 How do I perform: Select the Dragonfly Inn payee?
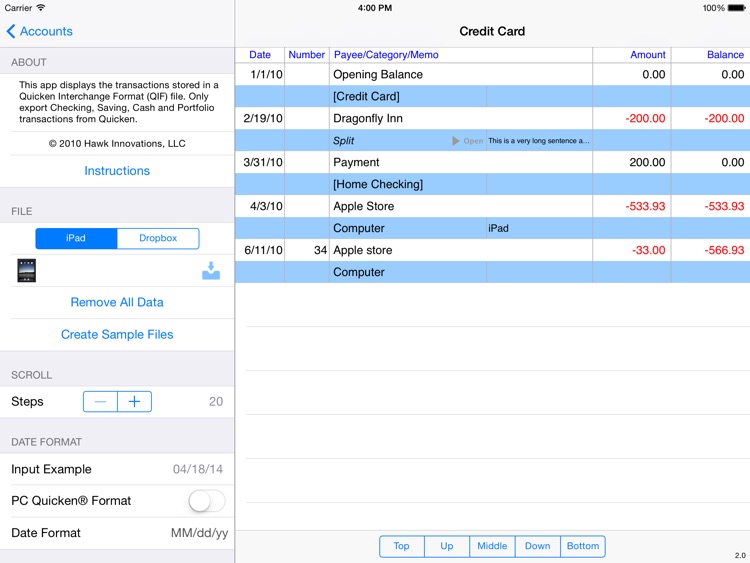[x=368, y=118]
